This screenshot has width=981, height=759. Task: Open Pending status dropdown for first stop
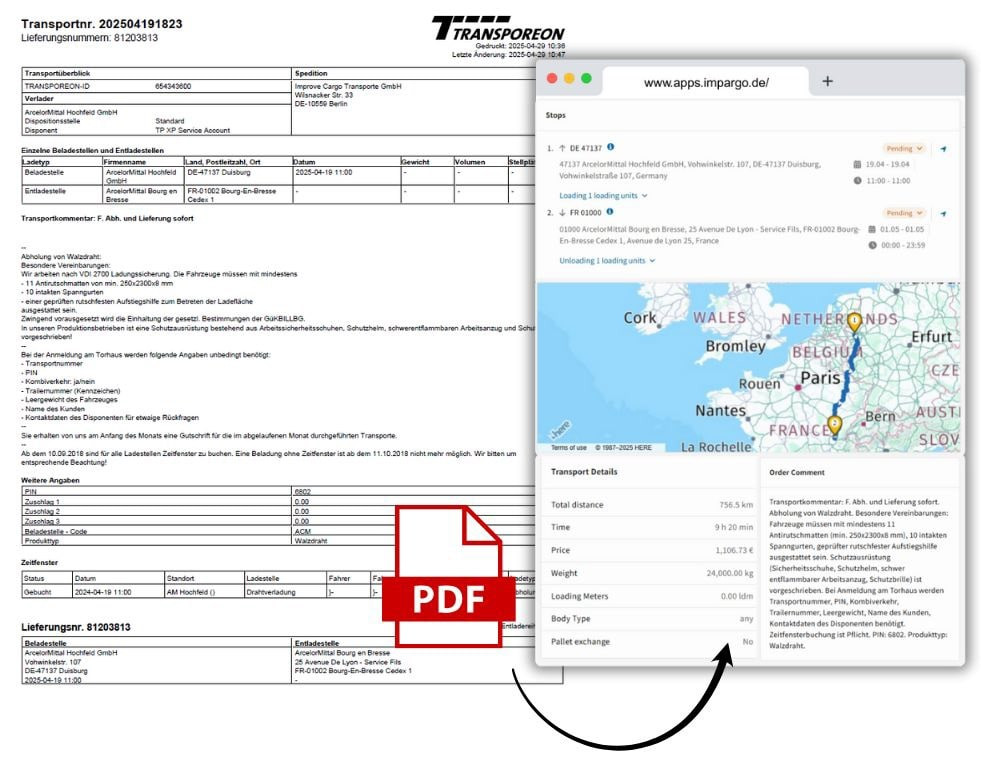[904, 149]
